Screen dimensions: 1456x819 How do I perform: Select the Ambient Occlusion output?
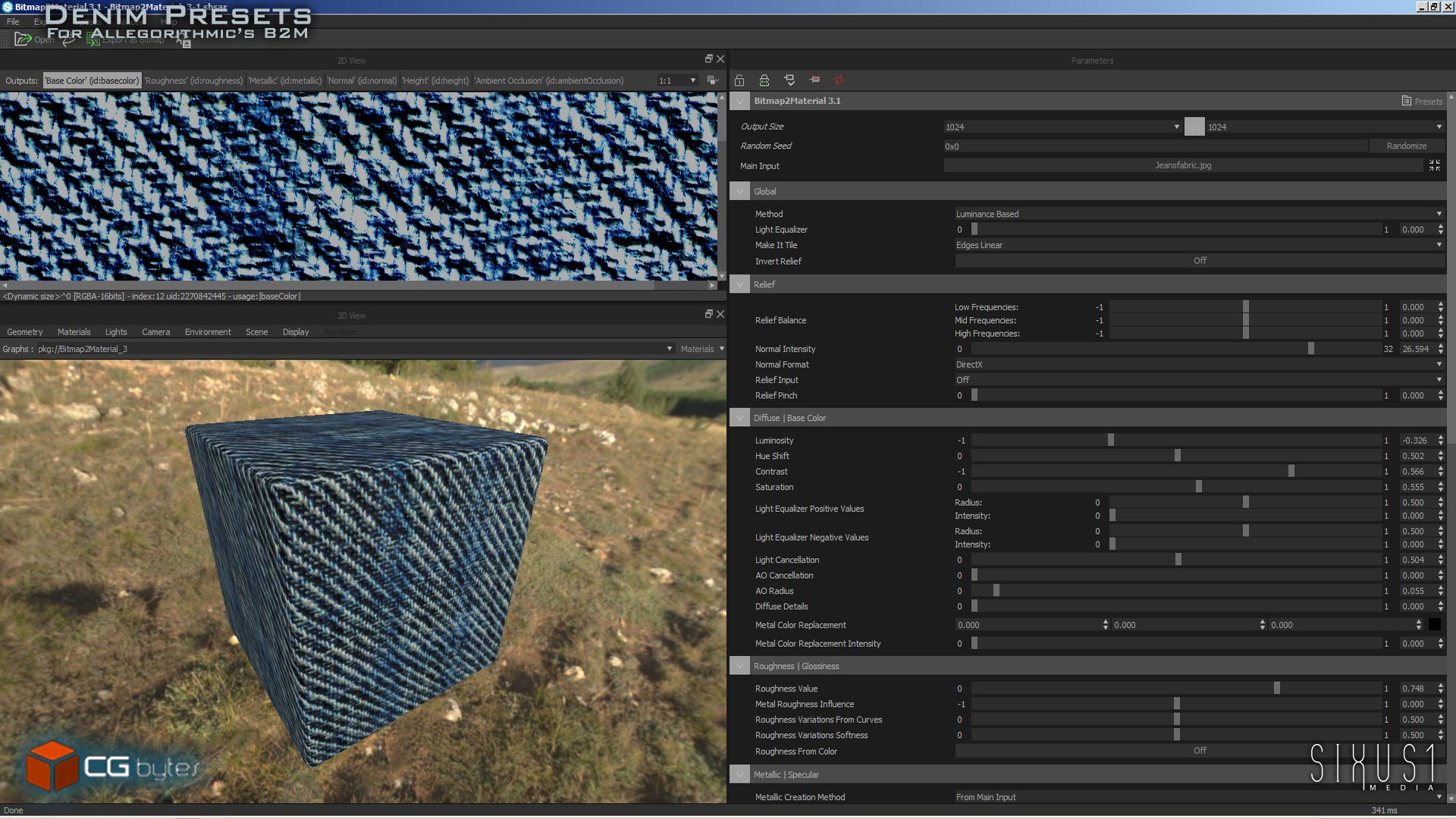click(549, 80)
